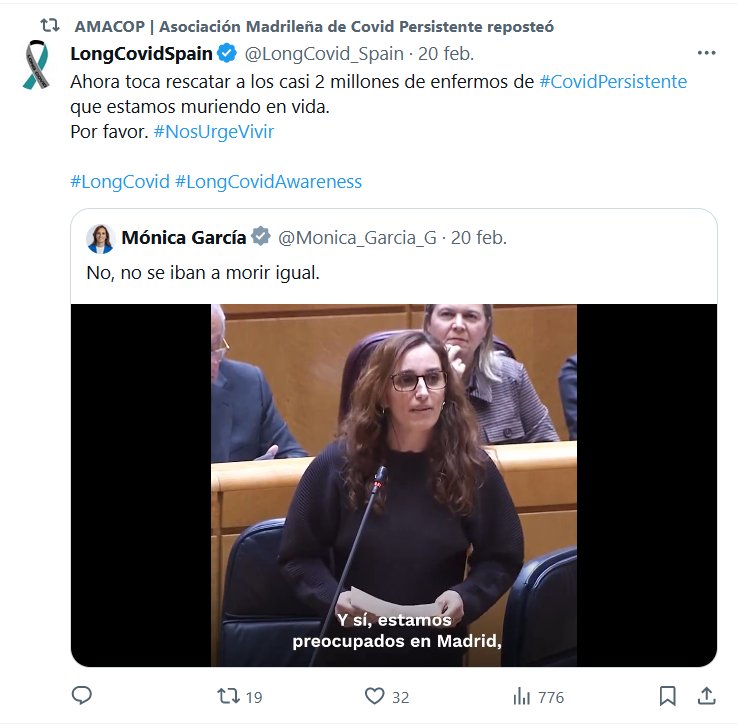Open the @LongCovid_Spain handle
This screenshot has height=728, width=738.
pos(324,54)
